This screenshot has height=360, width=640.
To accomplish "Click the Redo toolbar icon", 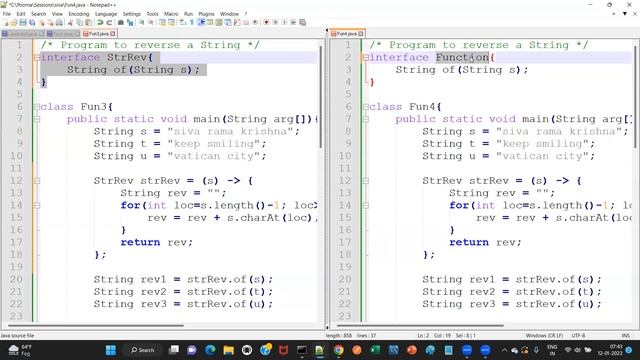I will click(x=109, y=22).
